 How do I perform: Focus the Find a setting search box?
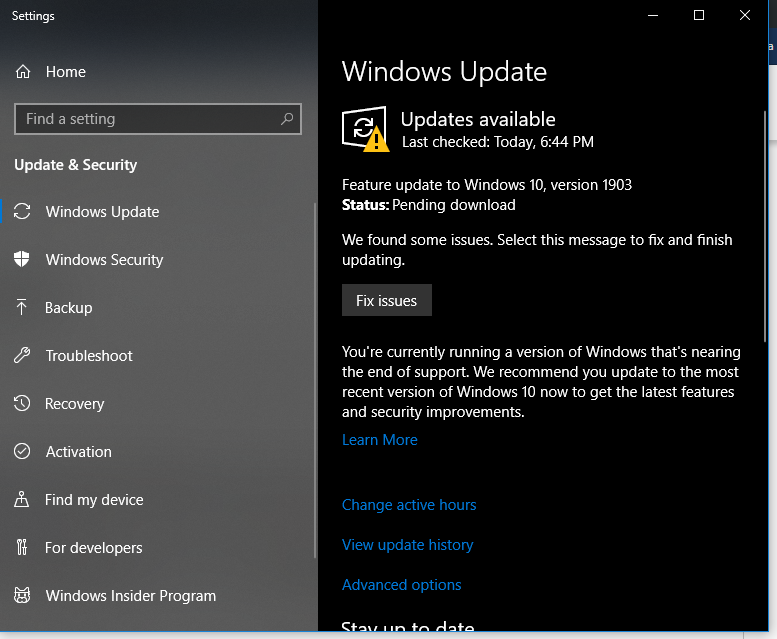tap(158, 119)
